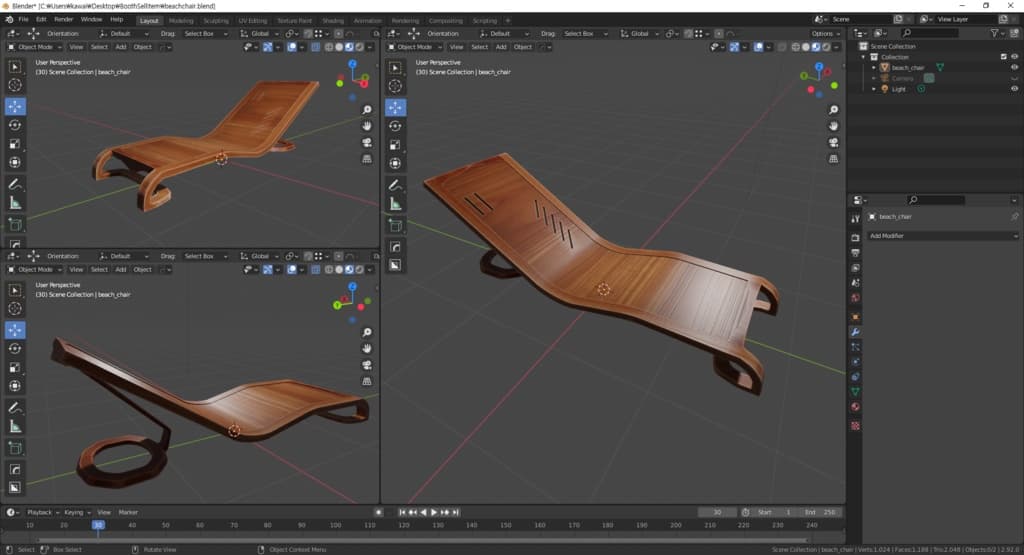Open the Keying popover in the timeline
This screenshot has height=555, width=1024.
pos(74,512)
